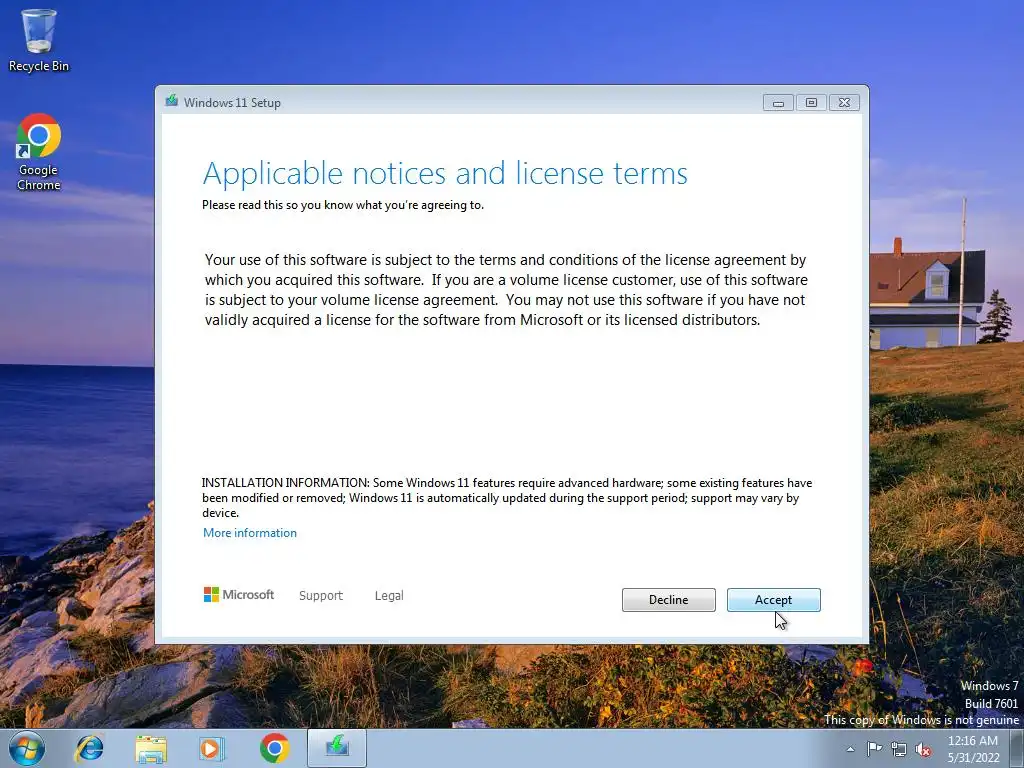The width and height of the screenshot is (1024, 768).
Task: Launch Windows Media Player from the taskbar
Action: [x=211, y=748]
